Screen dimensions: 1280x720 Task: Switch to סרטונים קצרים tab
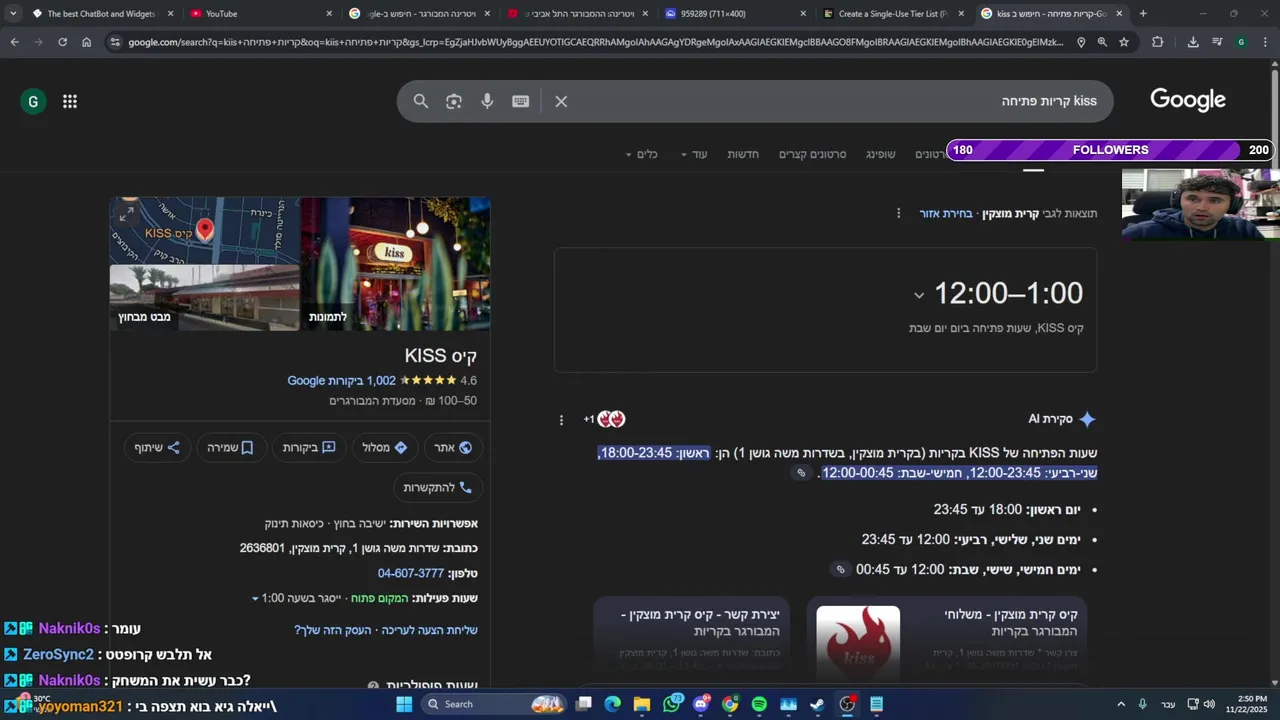point(812,154)
